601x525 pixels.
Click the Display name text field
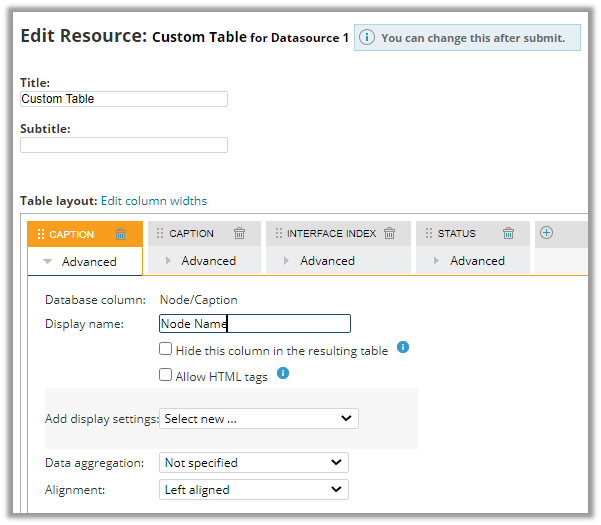(x=255, y=323)
